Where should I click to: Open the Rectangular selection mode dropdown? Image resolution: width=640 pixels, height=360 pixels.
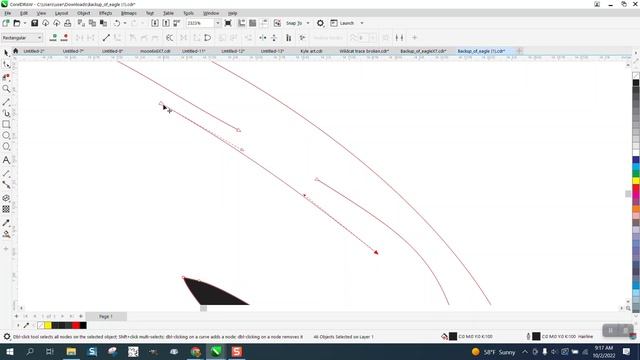point(22,38)
